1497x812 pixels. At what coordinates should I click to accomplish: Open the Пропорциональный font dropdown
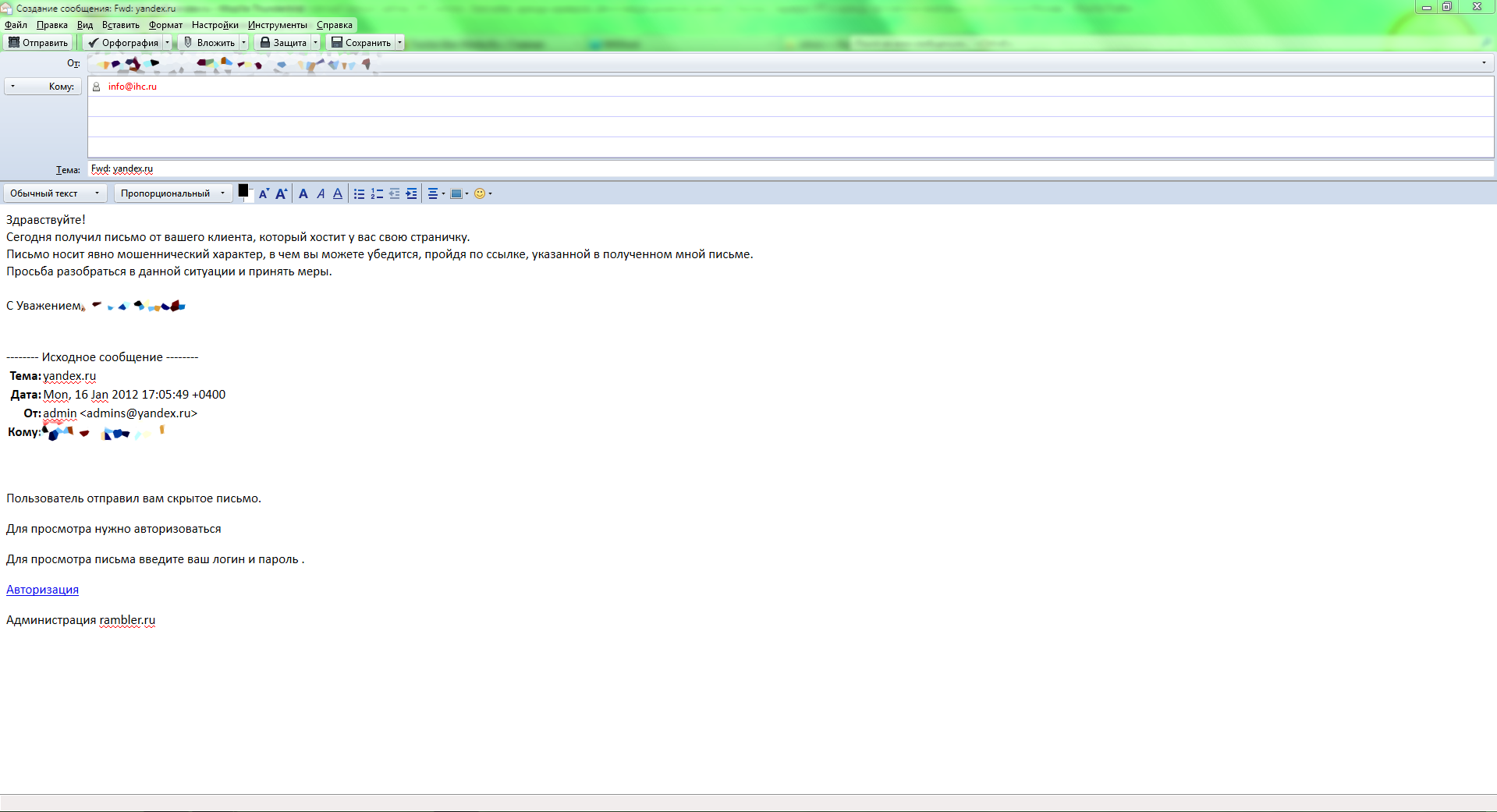pos(173,193)
